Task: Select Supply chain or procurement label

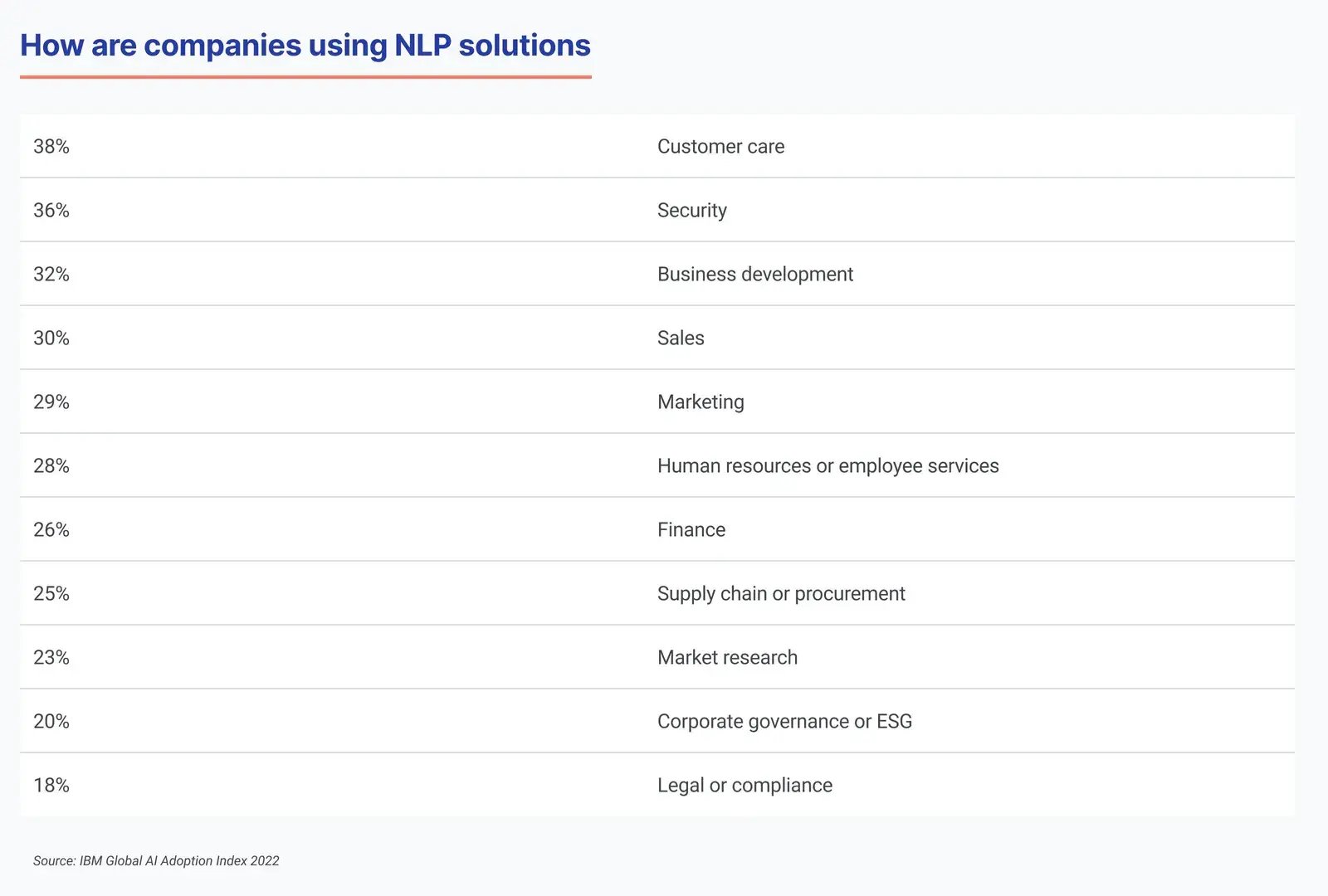Action: tap(780, 594)
